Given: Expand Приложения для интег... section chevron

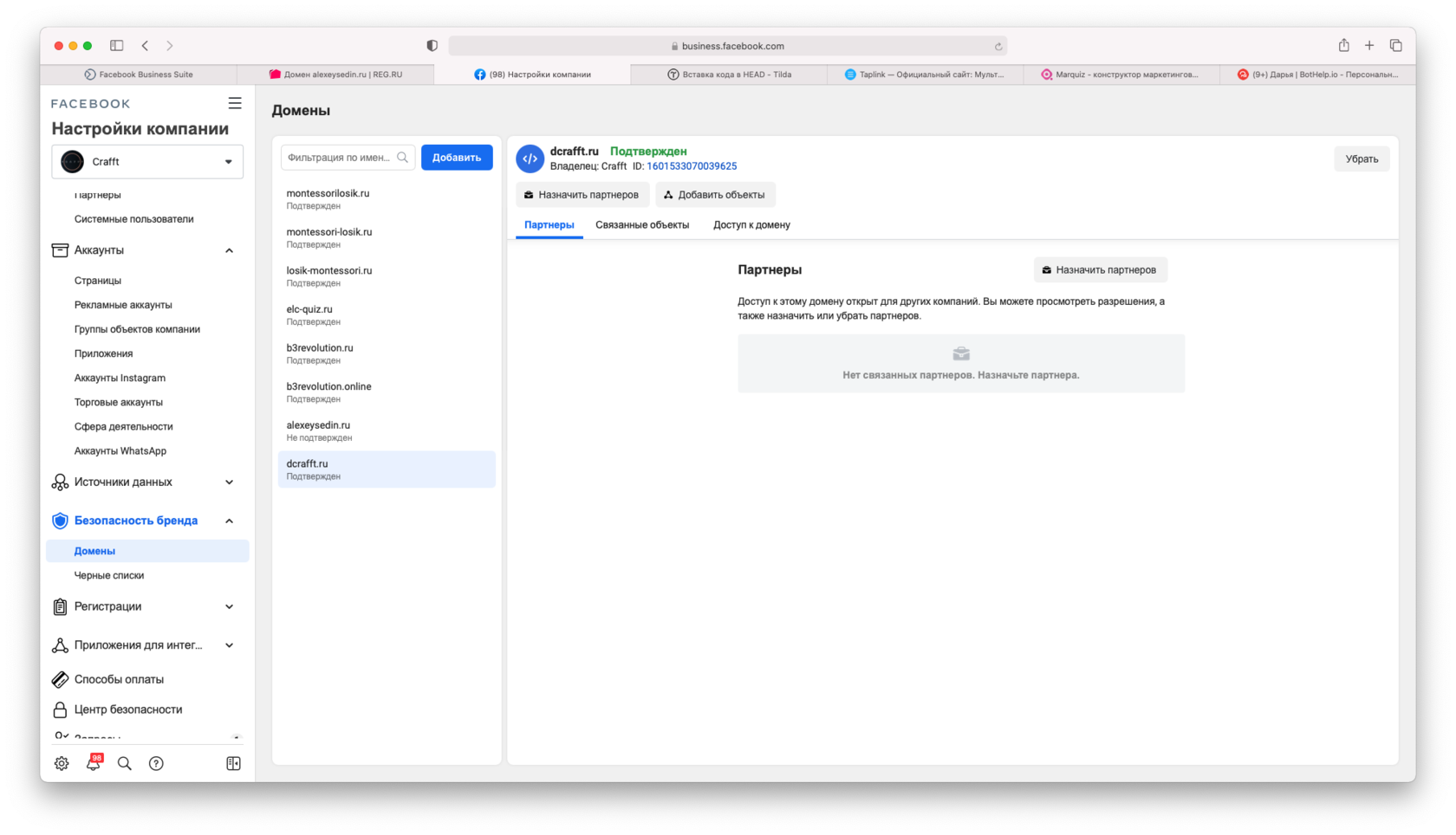Looking at the screenshot, I should click(x=229, y=645).
